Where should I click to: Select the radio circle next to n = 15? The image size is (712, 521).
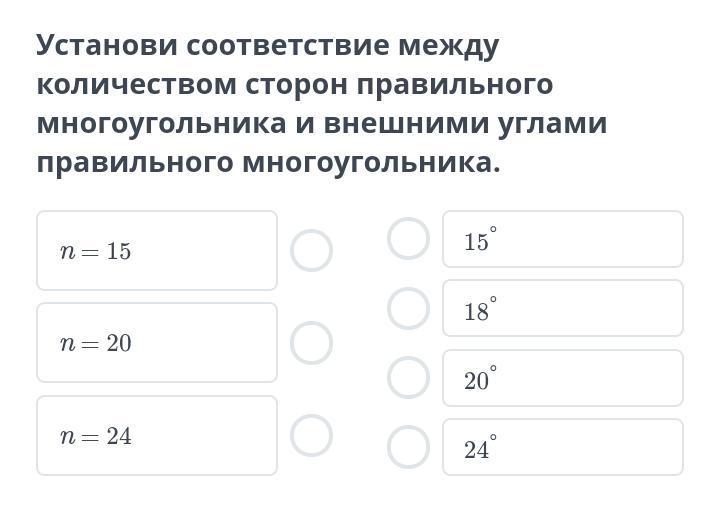[x=311, y=251]
